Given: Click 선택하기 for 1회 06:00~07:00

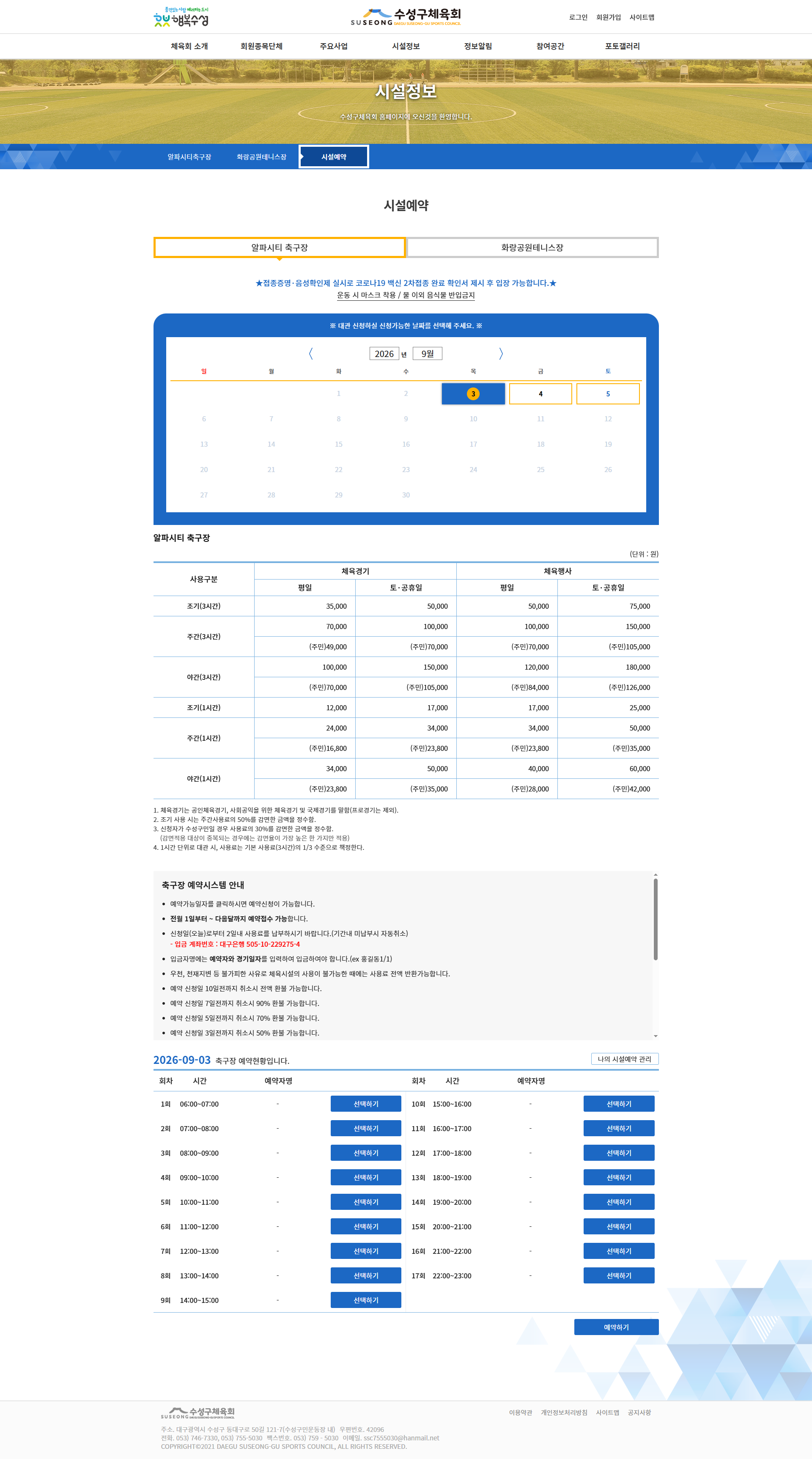Looking at the screenshot, I should (x=366, y=1104).
